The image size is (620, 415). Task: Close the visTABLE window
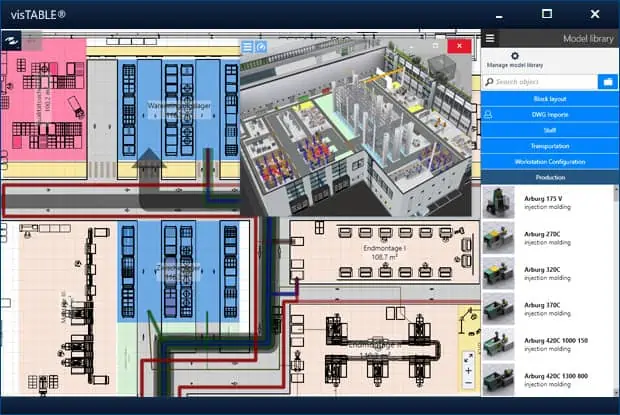pos(595,14)
